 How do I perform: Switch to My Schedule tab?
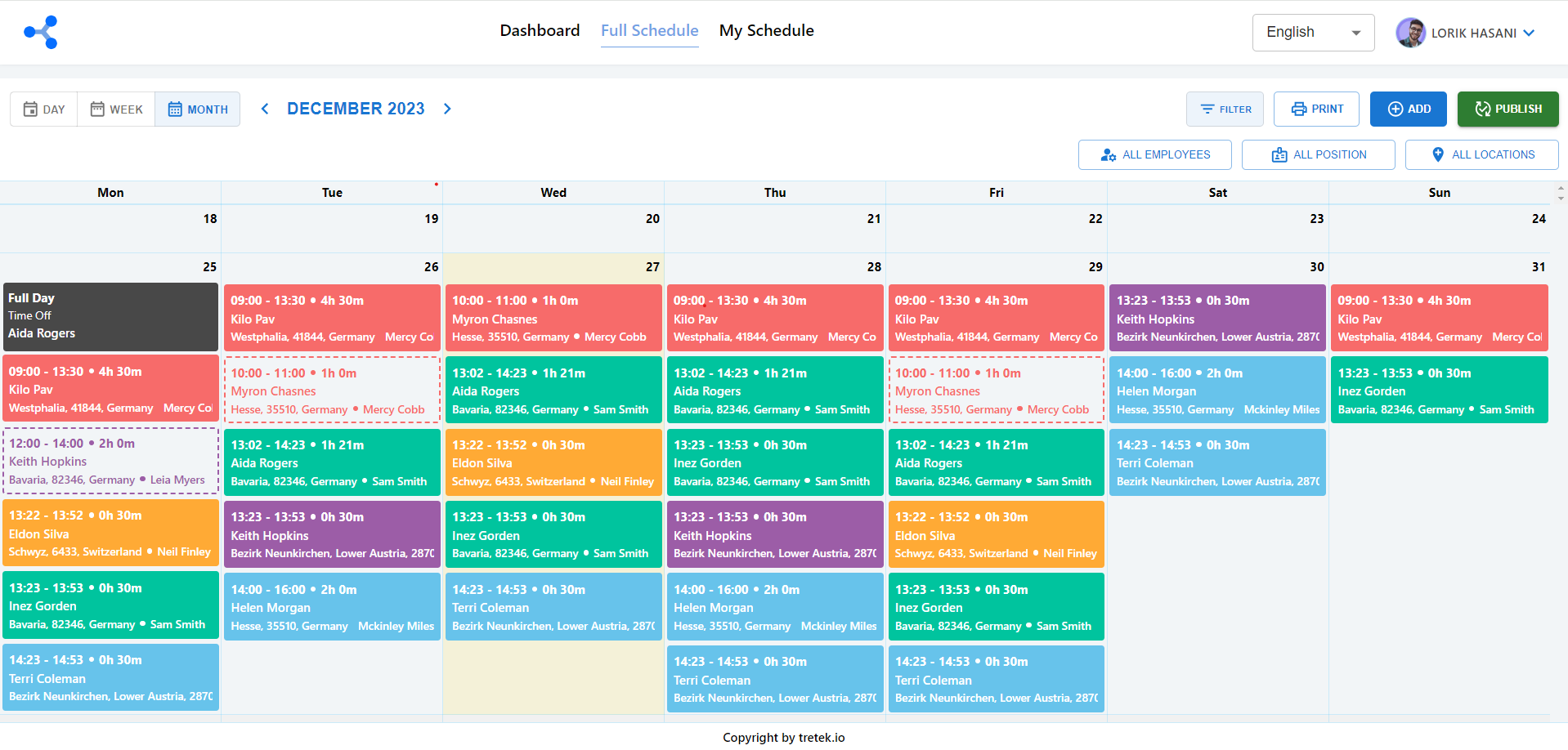click(x=766, y=31)
